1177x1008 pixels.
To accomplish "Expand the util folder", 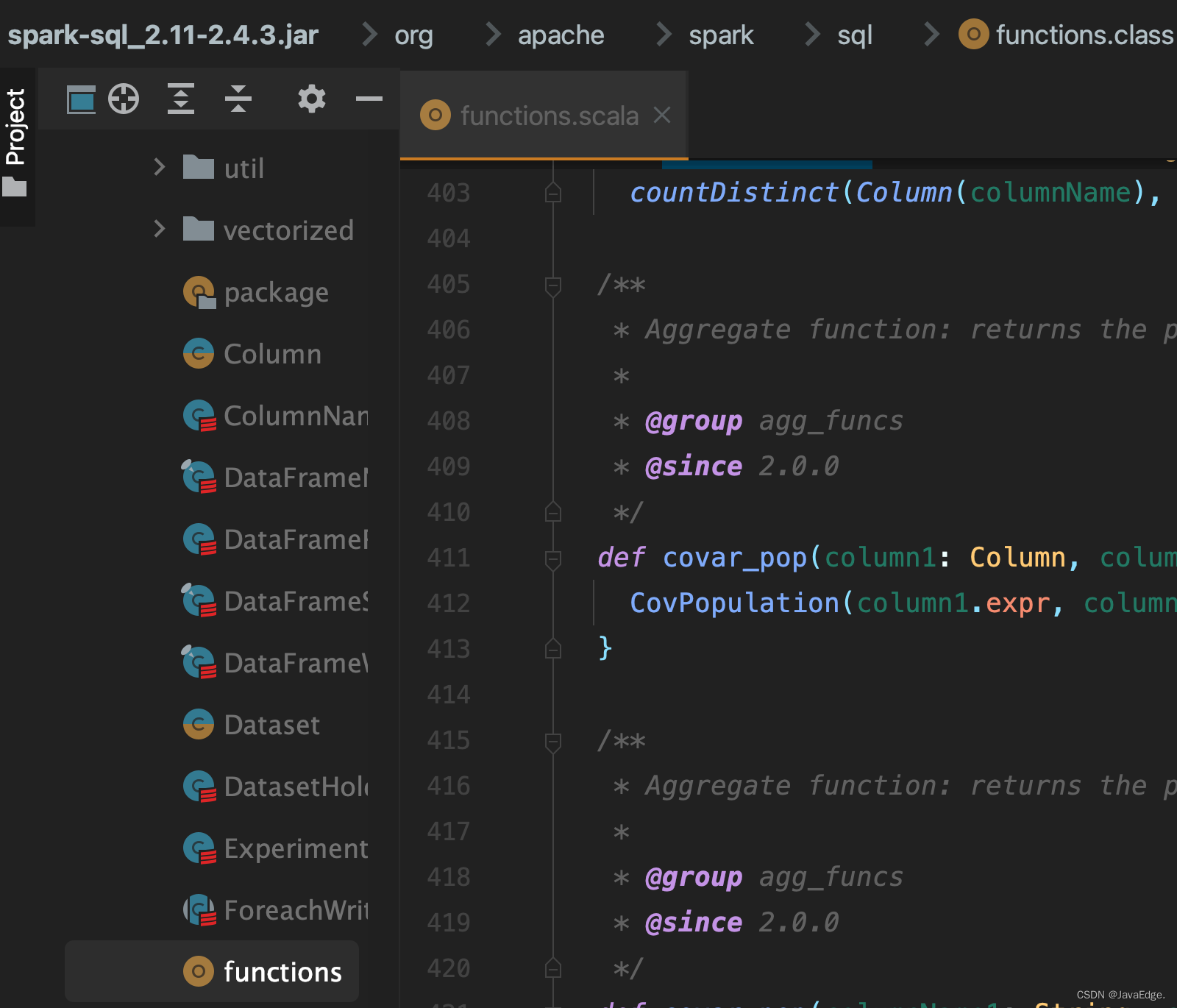I will [160, 167].
